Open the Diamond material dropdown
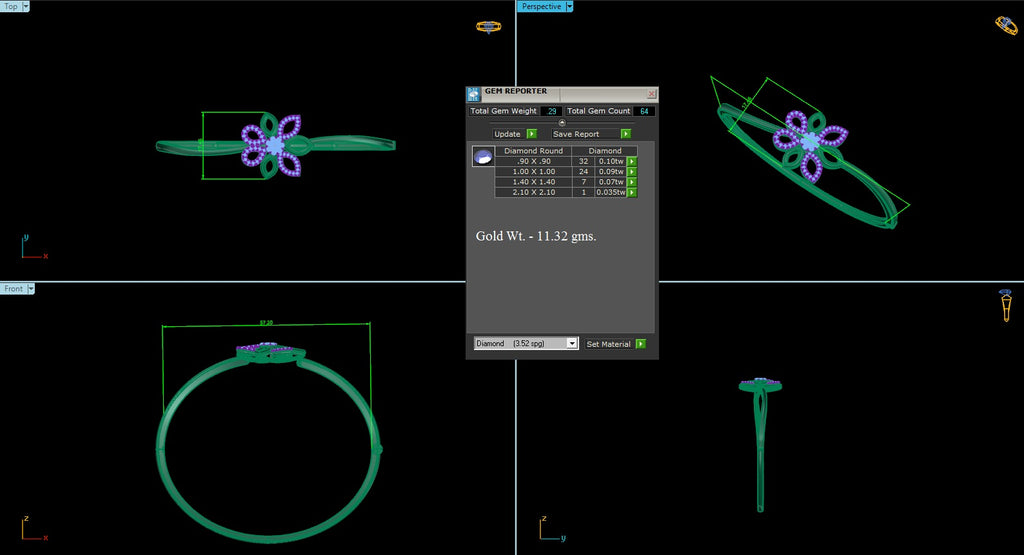Screen dimensions: 1024x555 coord(526,344)
